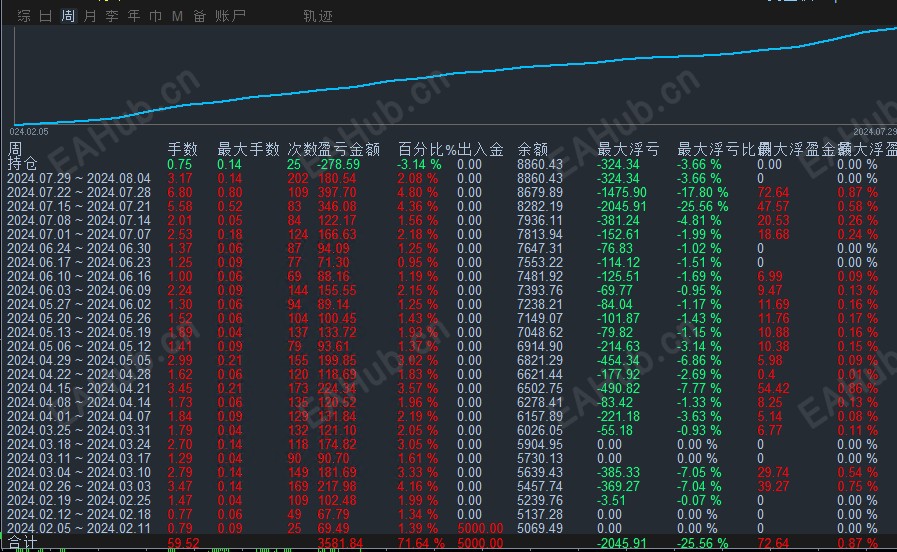897x552 pixels.
Task: Click balance 8679.89 in 2024.07.22 row
Action: [539, 193]
